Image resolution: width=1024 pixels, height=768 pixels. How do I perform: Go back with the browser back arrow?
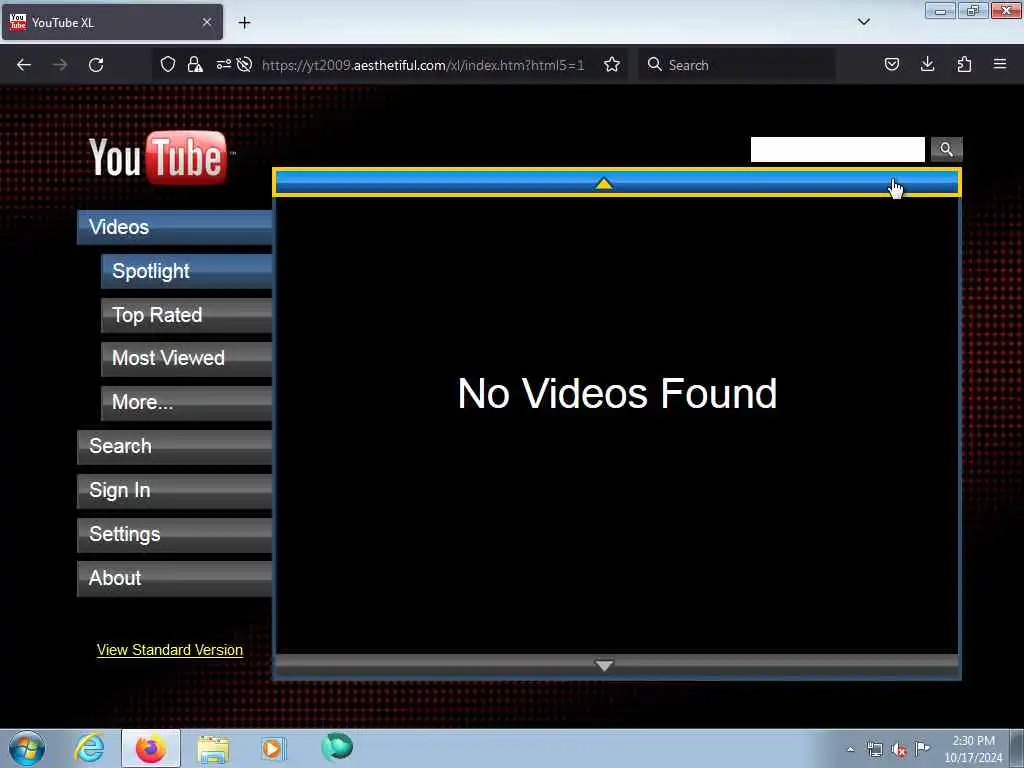[24, 65]
